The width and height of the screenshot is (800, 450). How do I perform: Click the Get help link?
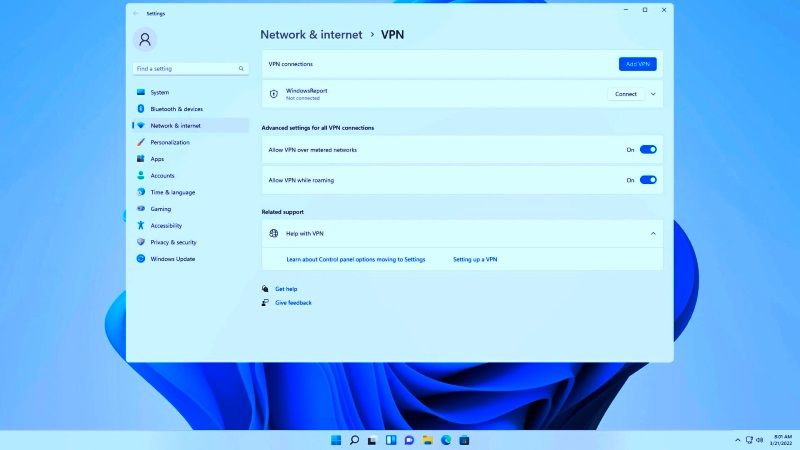point(286,289)
